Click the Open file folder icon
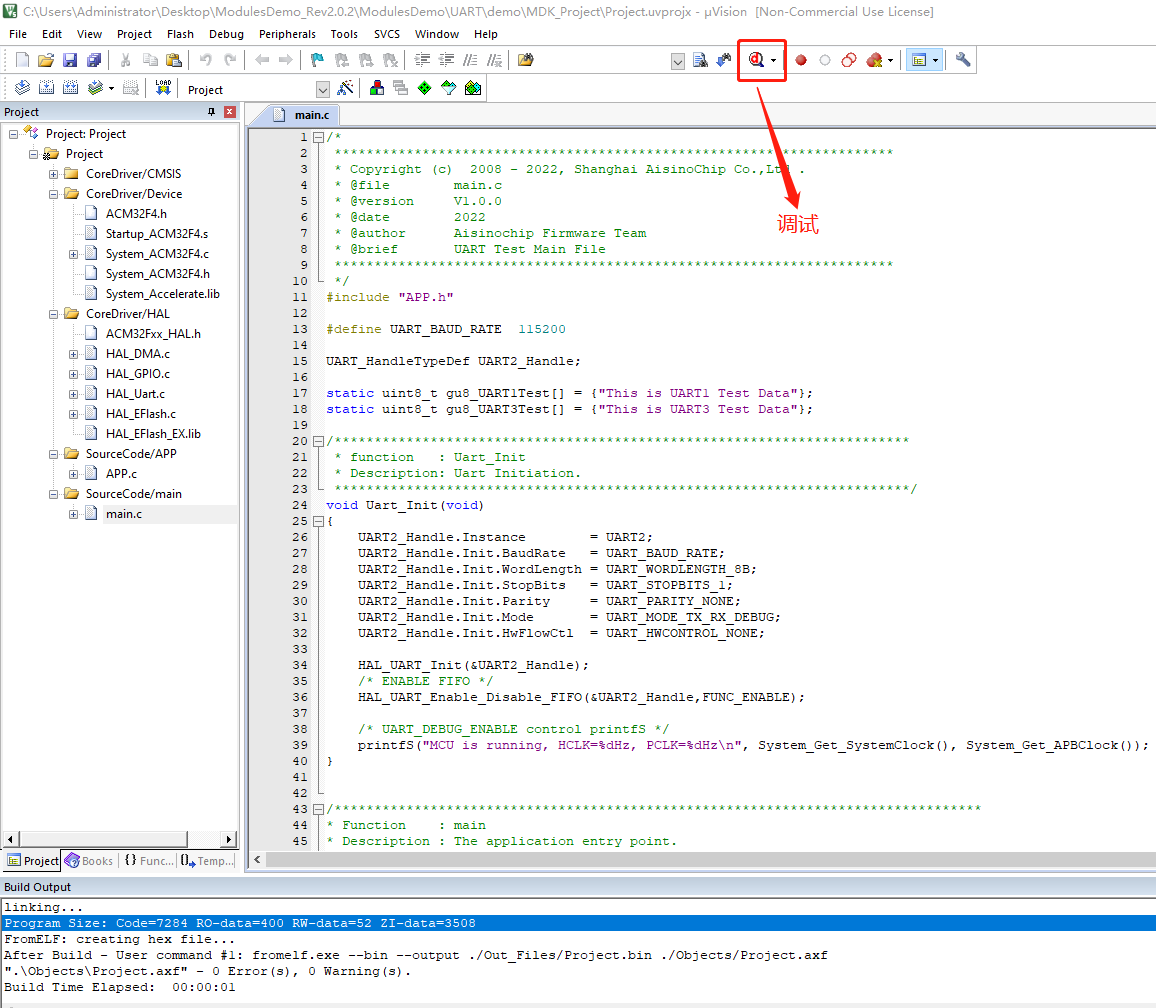 click(46, 60)
